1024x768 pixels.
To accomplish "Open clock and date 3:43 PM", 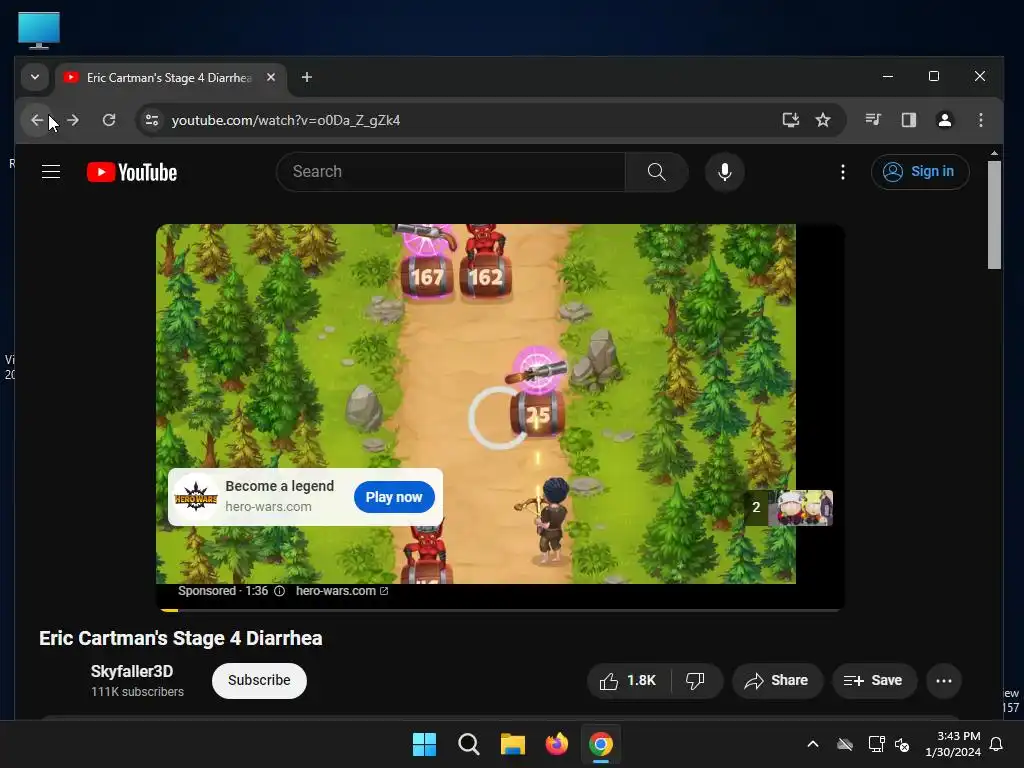I will pos(953,744).
